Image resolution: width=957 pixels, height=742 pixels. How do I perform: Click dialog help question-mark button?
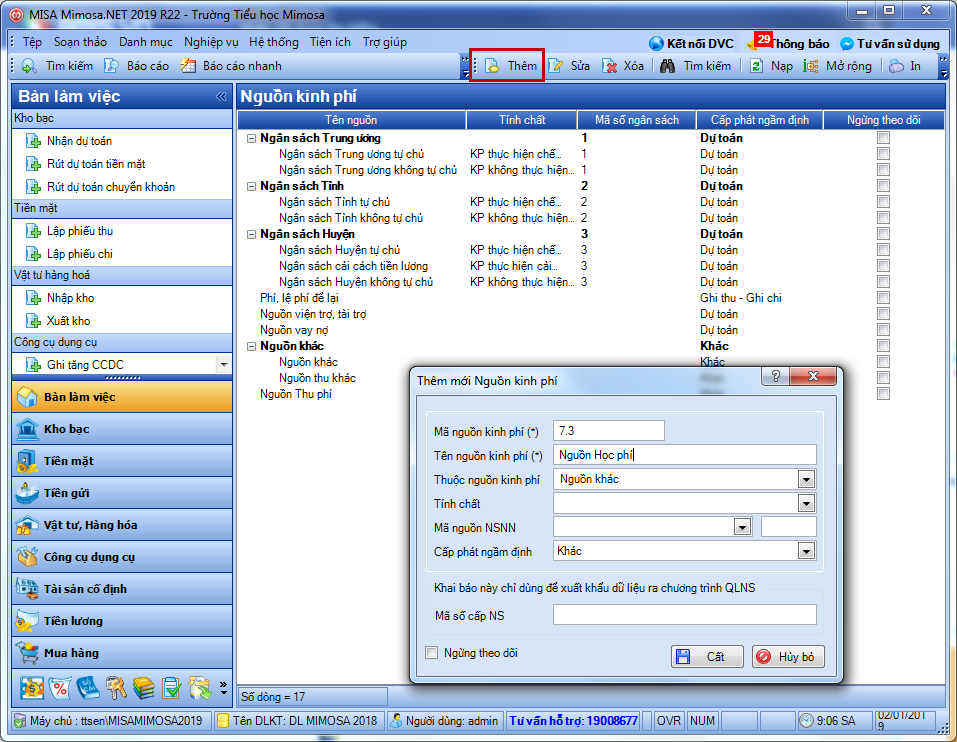[776, 376]
